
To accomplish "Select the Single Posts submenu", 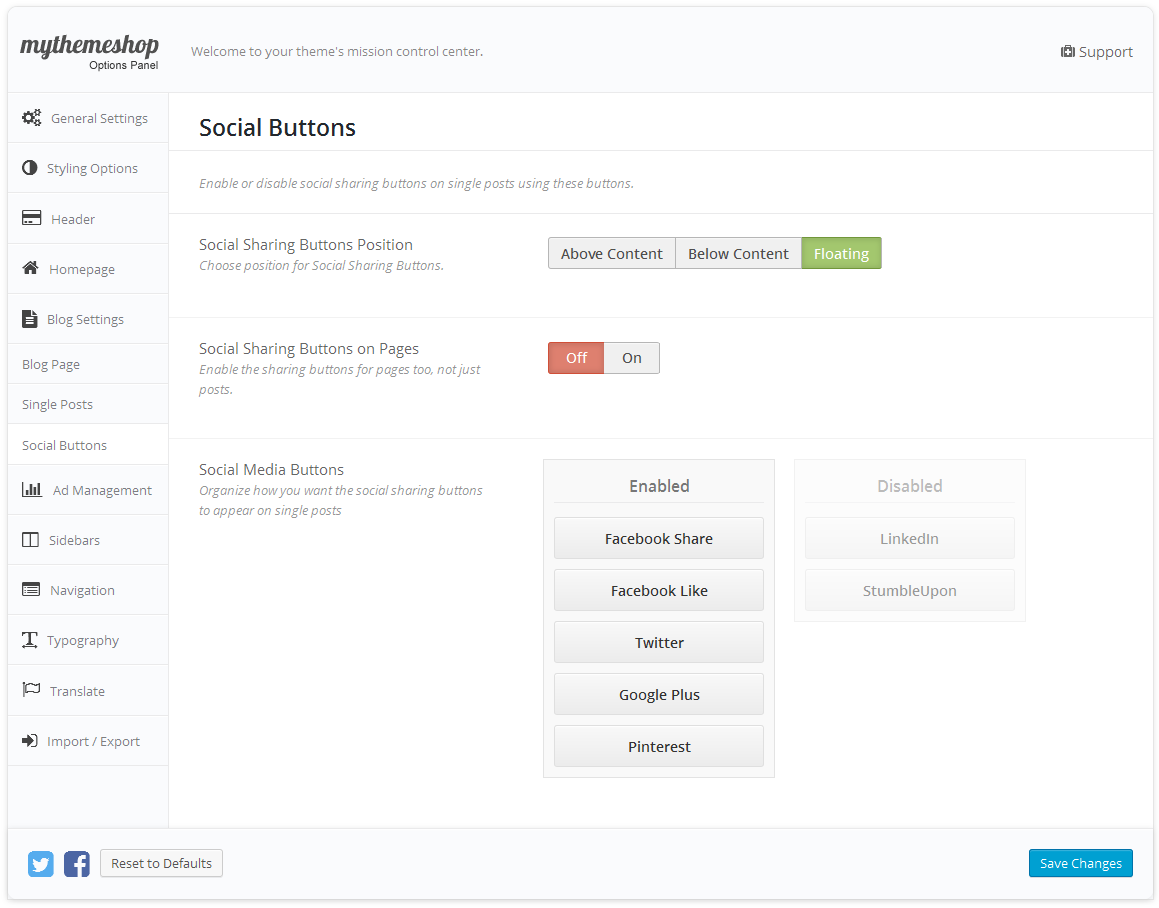I will [x=58, y=404].
